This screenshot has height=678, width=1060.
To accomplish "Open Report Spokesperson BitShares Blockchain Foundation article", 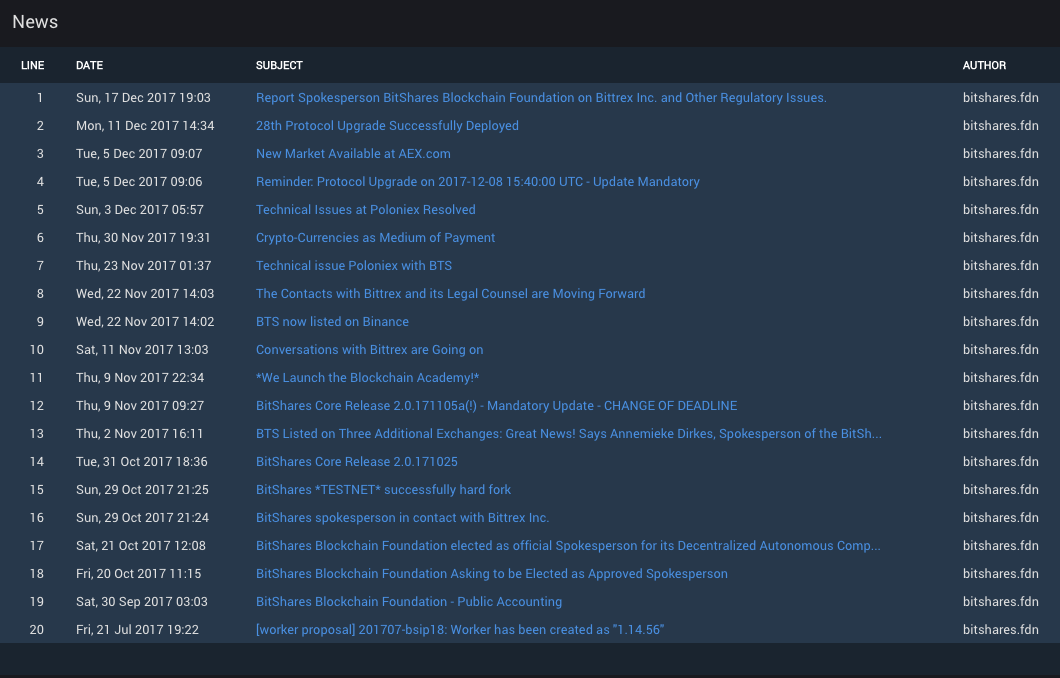I will (541, 97).
